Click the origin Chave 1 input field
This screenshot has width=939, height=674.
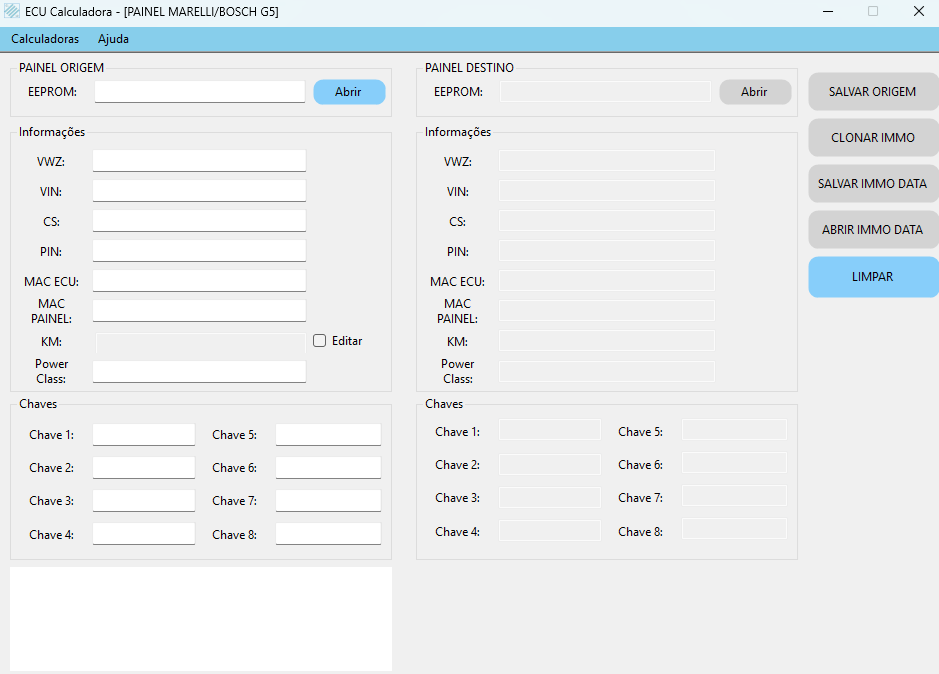[144, 435]
